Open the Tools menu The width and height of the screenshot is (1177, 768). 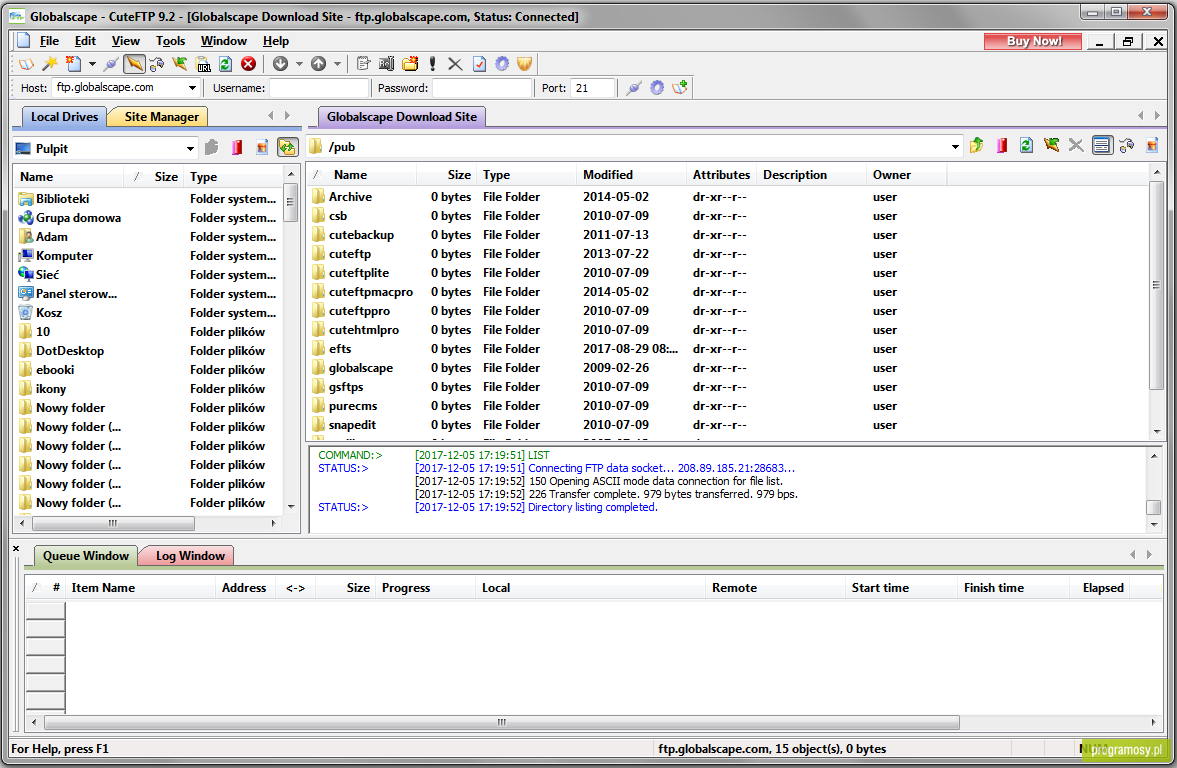(170, 41)
